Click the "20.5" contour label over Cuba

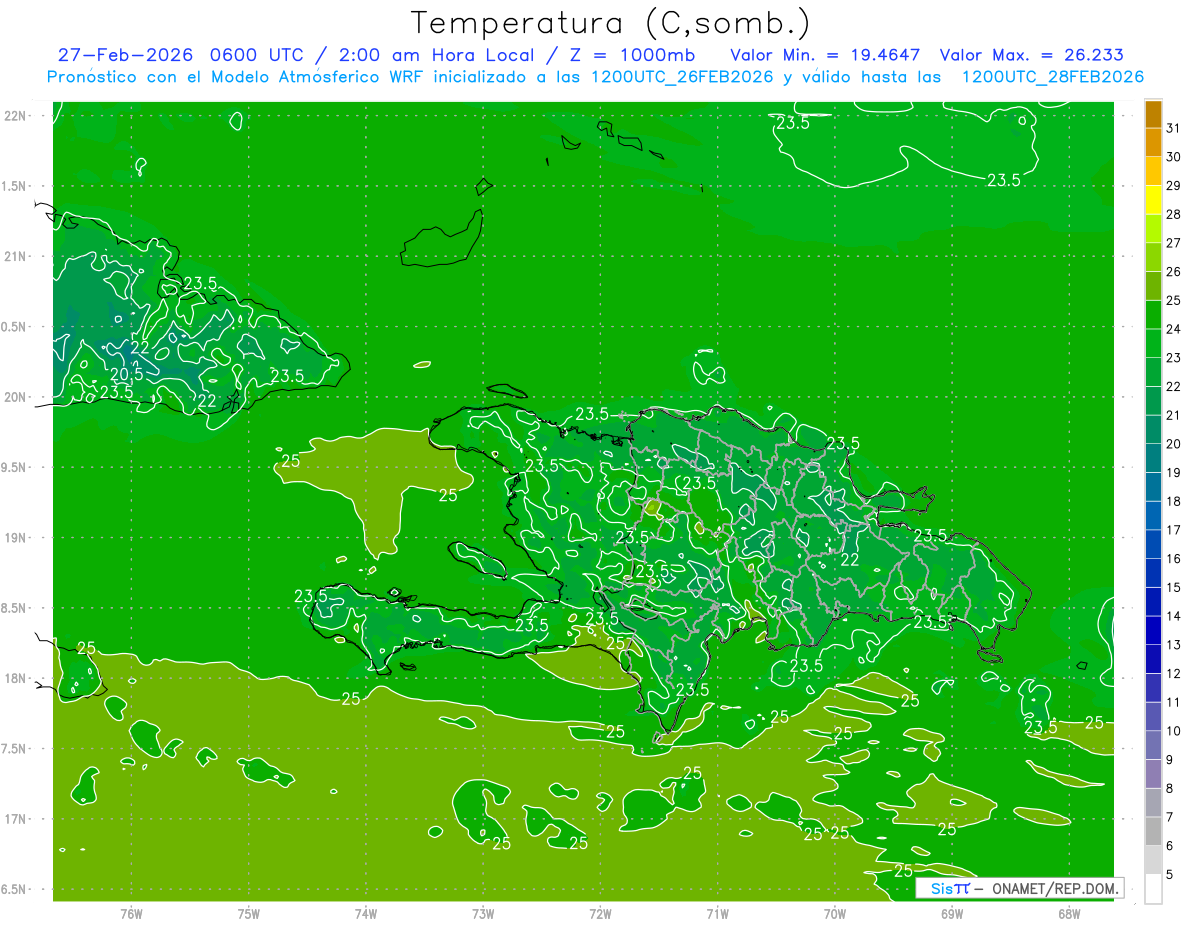pyautogui.click(x=126, y=374)
